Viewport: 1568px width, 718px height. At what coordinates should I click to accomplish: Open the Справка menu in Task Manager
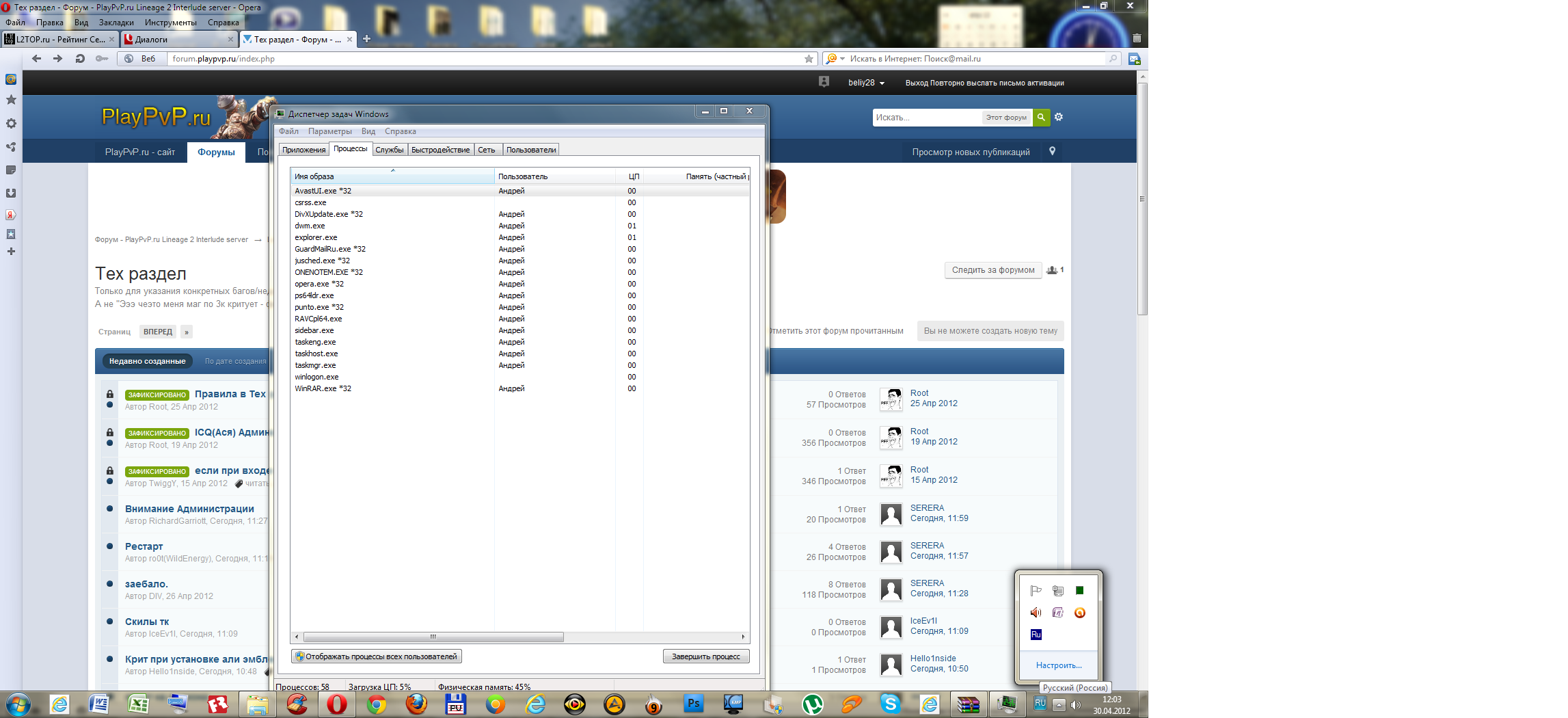click(x=401, y=131)
